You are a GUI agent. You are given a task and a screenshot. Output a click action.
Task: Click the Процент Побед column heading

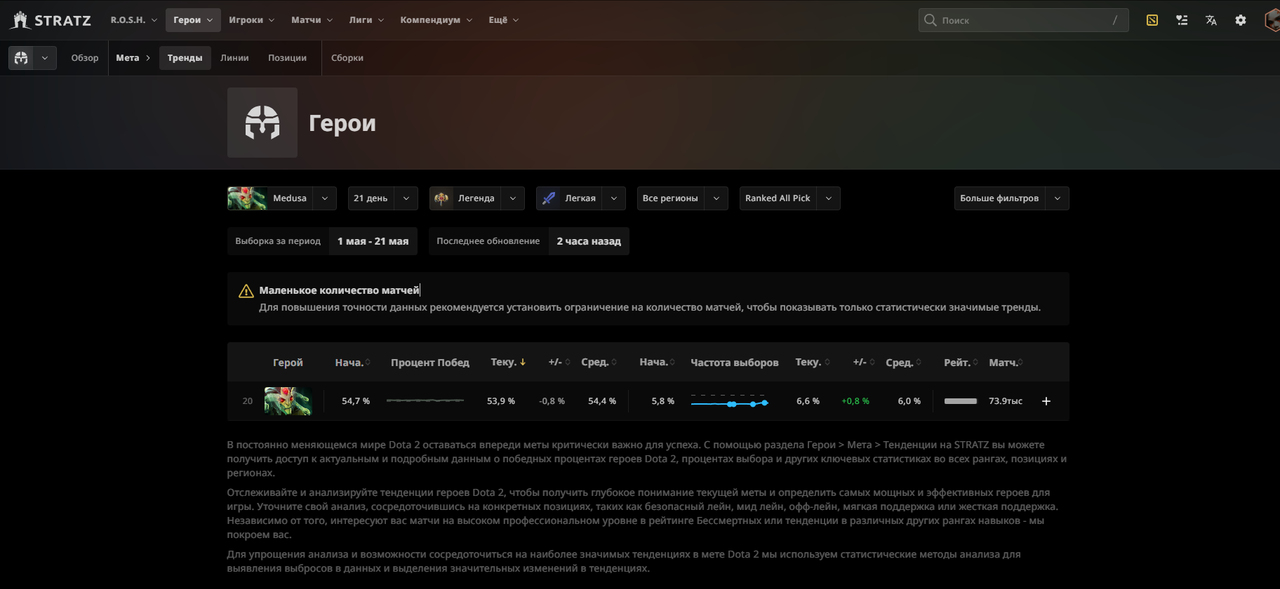[430, 362]
